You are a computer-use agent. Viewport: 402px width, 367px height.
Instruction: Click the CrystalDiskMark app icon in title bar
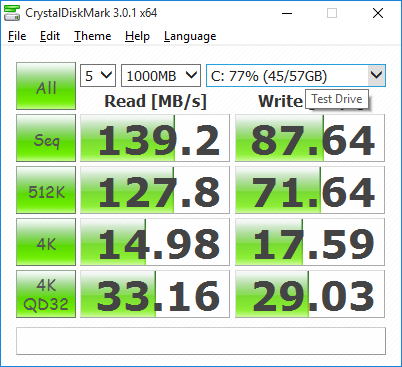(12, 13)
